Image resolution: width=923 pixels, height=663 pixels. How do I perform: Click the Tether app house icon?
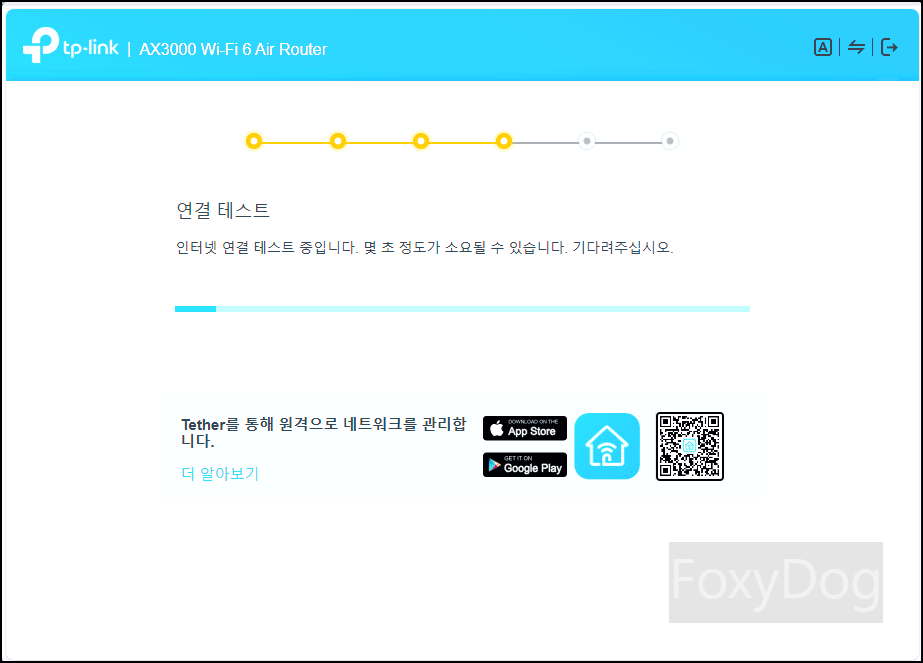[607, 446]
